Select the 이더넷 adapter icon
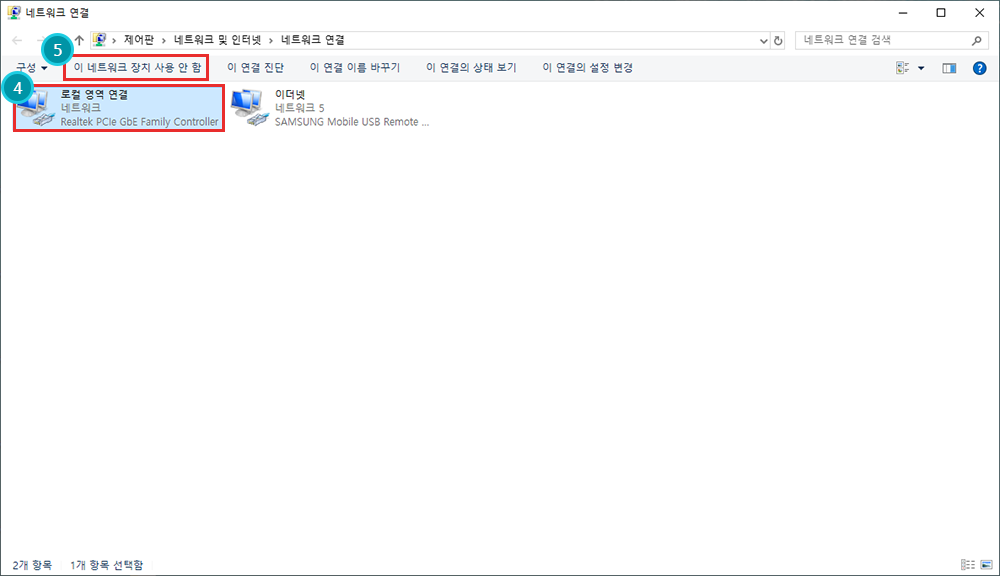The height and width of the screenshot is (576, 1000). (x=249, y=107)
